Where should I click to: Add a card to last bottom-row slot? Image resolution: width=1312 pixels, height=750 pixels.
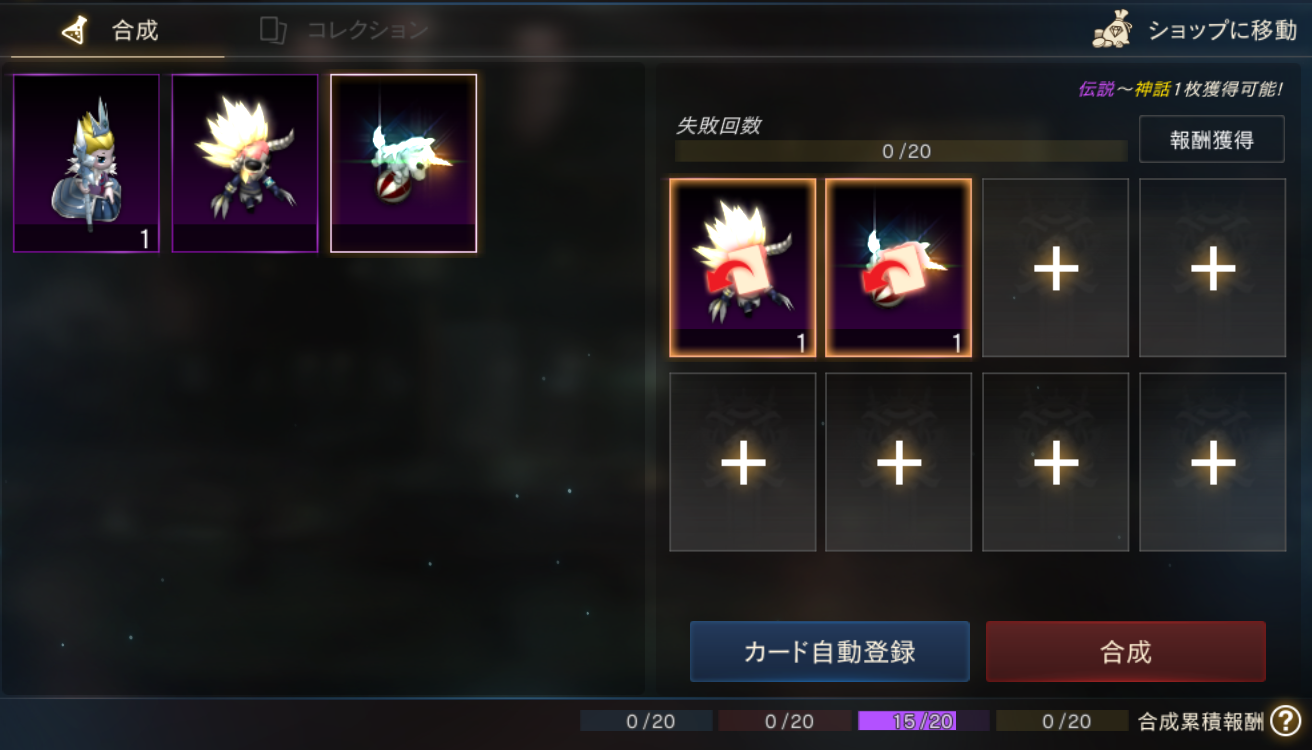(1213, 462)
